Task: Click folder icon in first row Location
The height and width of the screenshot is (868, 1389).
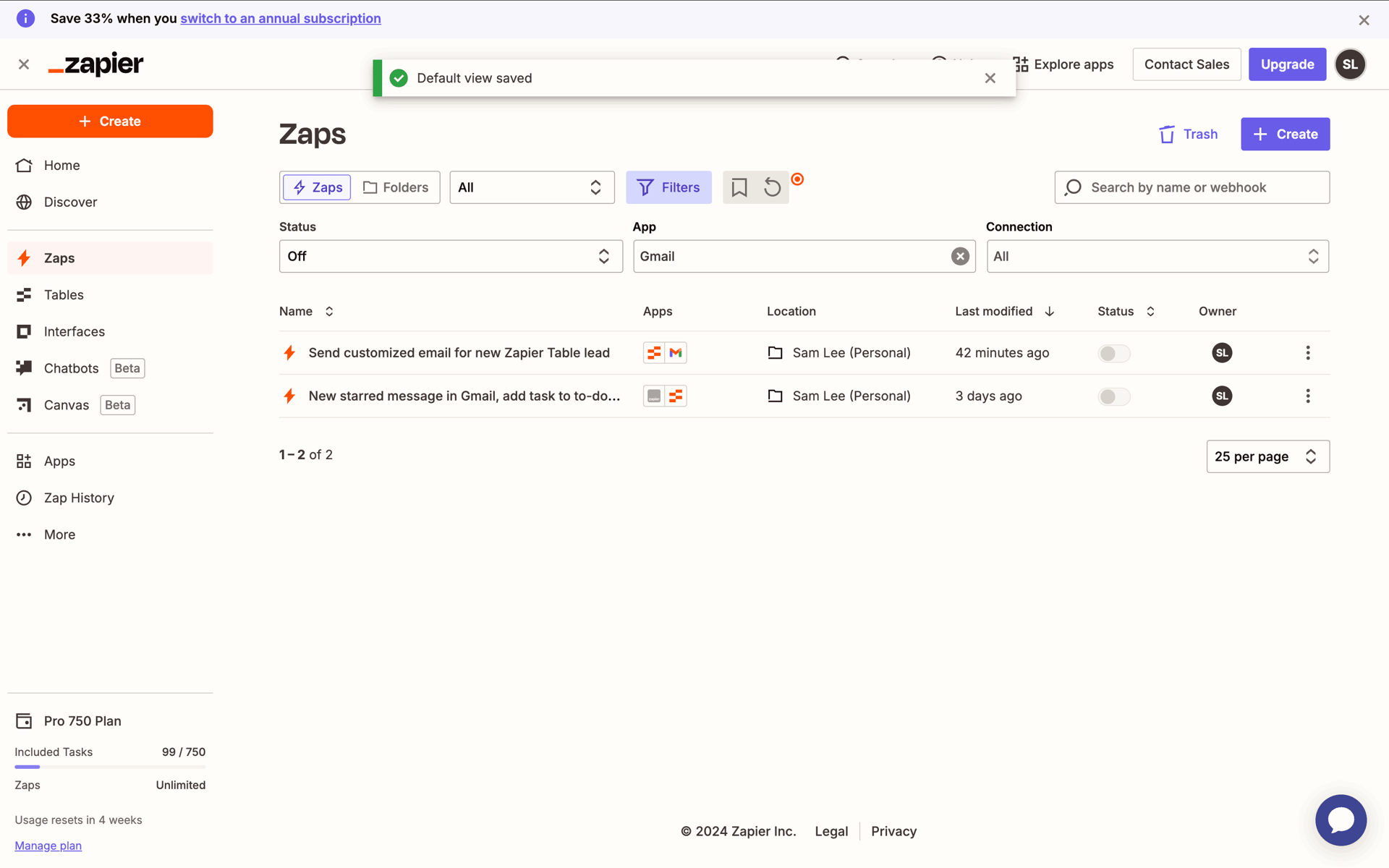Action: coord(775,353)
